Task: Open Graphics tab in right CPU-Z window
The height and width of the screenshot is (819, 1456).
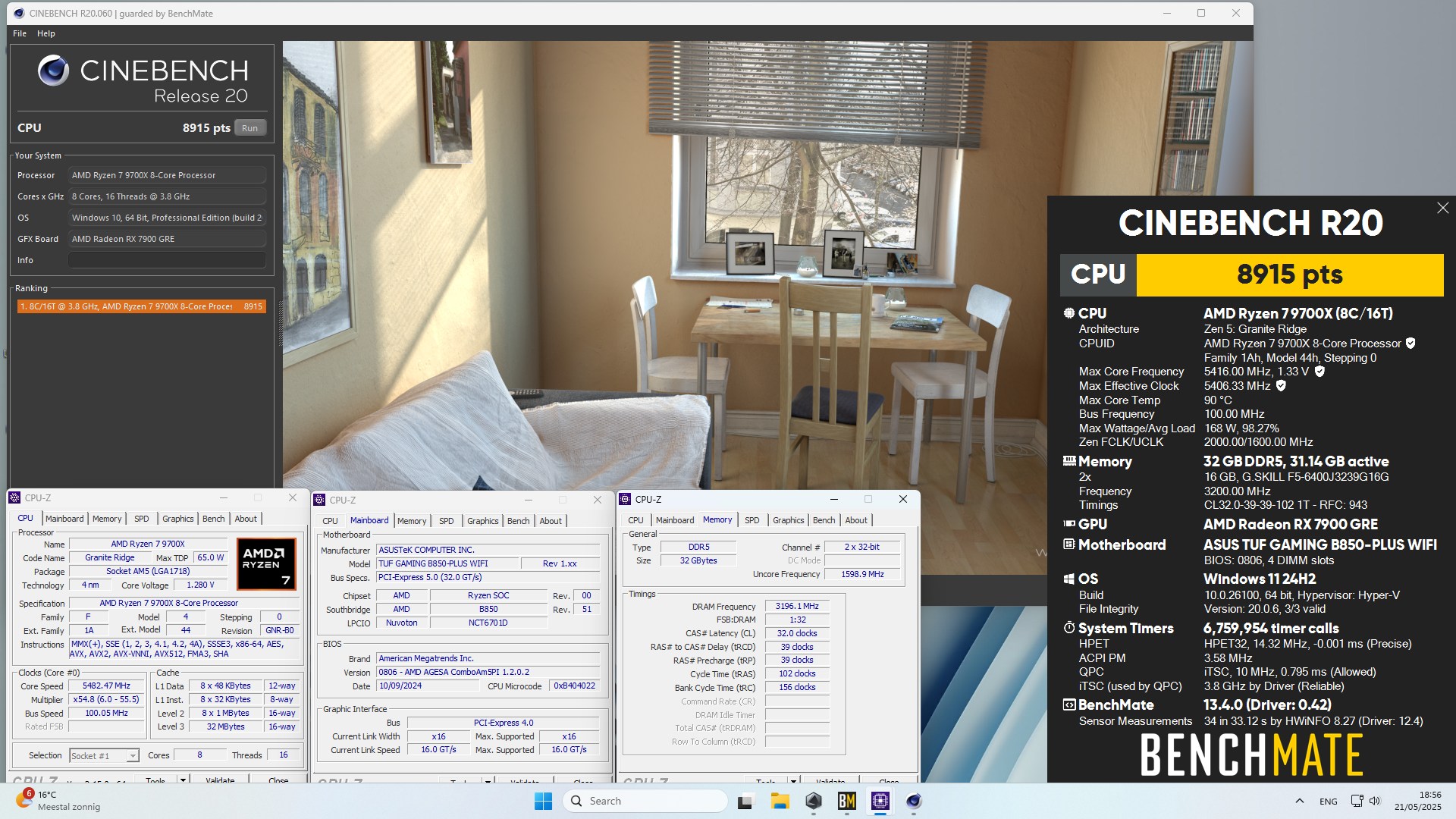Action: pyautogui.click(x=789, y=520)
